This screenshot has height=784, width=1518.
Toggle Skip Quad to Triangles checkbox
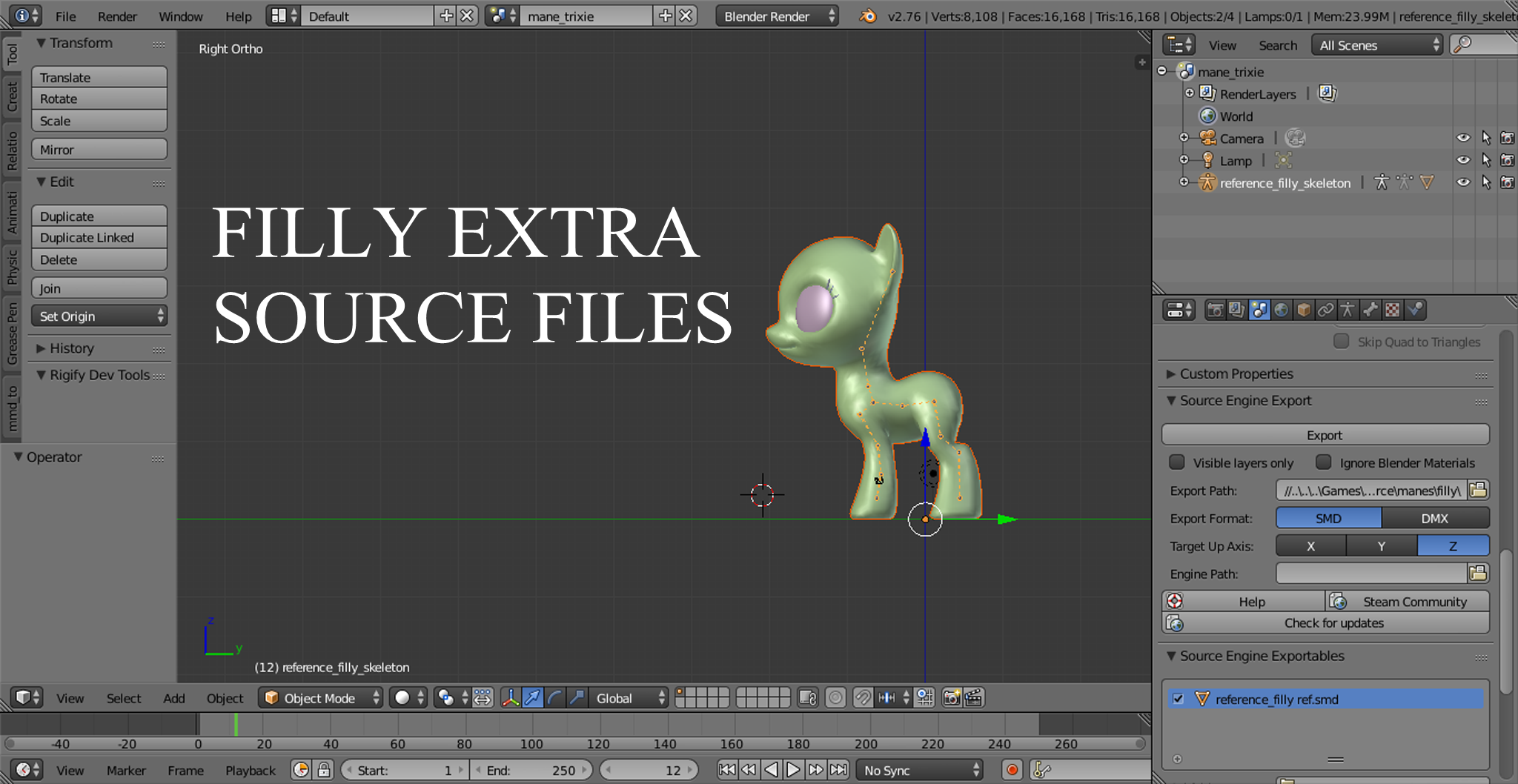point(1341,341)
